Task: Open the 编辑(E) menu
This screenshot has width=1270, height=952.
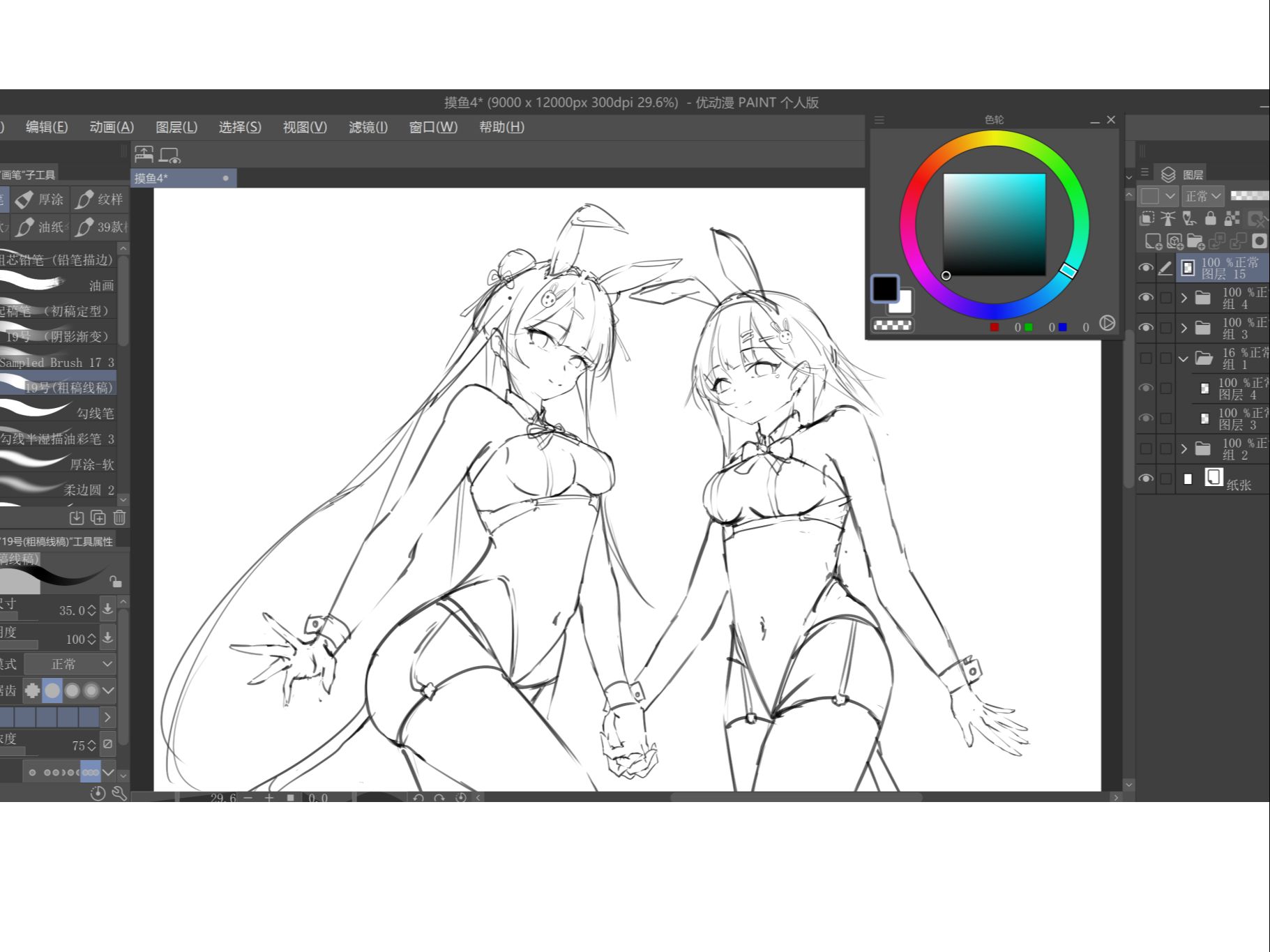Action: (47, 127)
